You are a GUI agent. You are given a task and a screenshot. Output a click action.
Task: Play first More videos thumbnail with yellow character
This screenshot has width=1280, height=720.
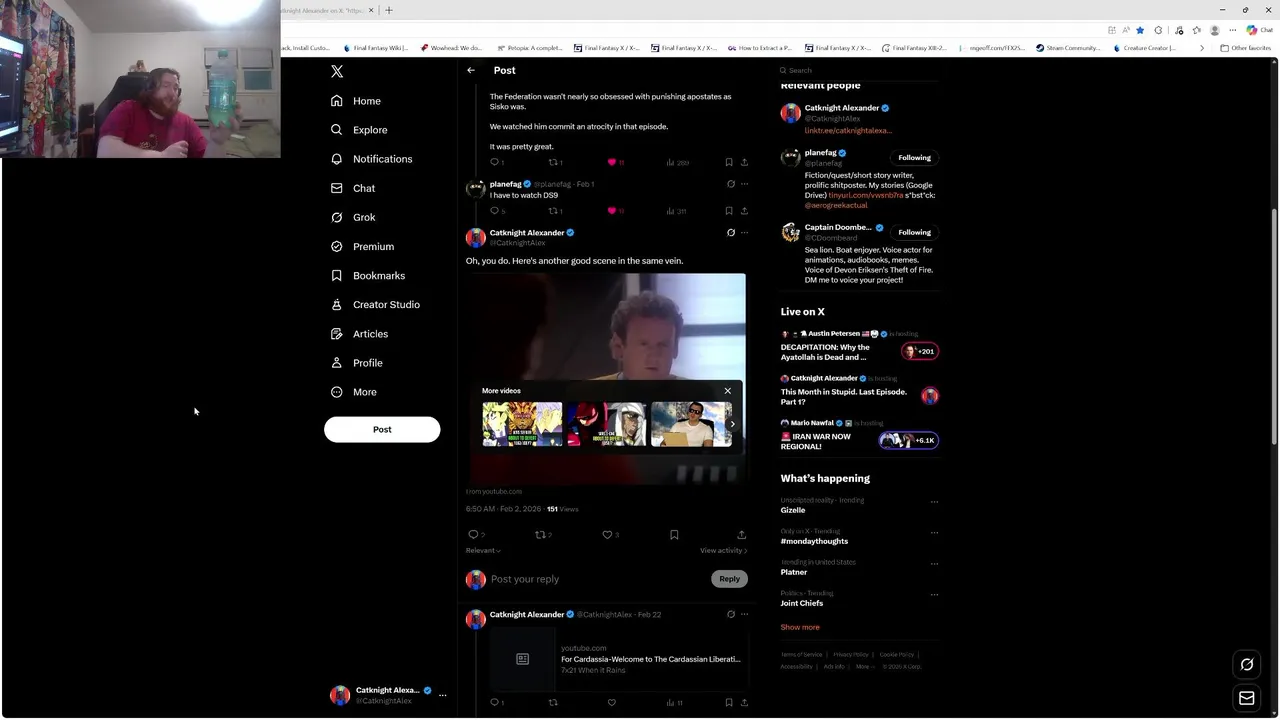point(522,424)
